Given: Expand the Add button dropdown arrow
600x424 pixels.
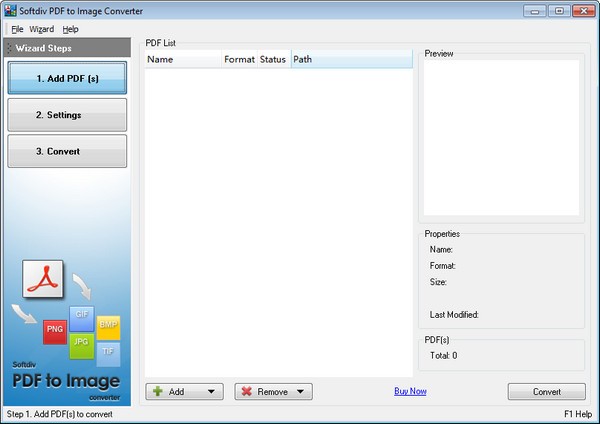Looking at the screenshot, I should [210, 392].
